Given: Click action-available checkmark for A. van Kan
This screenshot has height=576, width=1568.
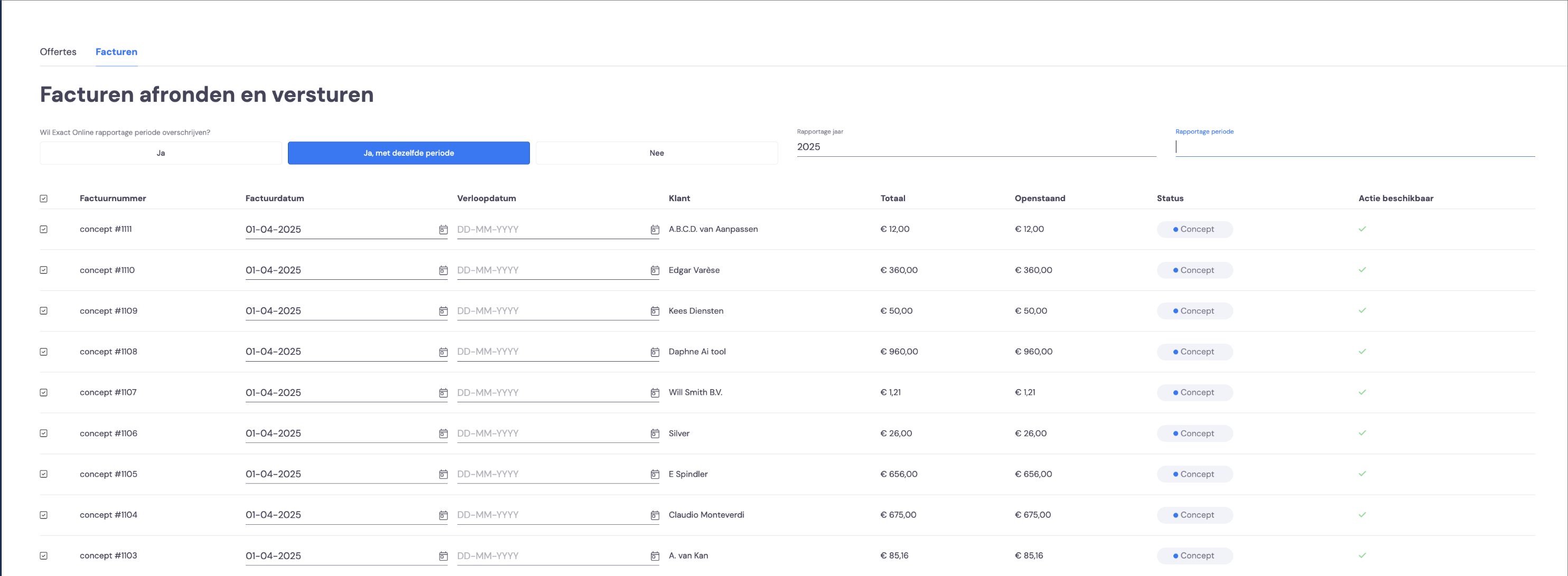Looking at the screenshot, I should [x=1362, y=555].
